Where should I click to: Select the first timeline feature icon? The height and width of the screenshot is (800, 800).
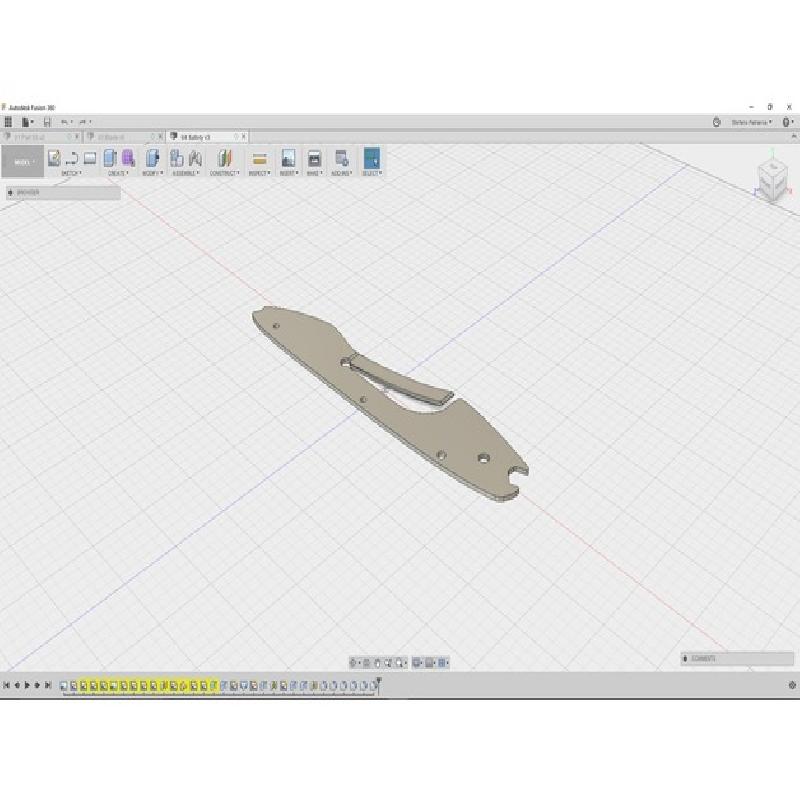pyautogui.click(x=64, y=686)
